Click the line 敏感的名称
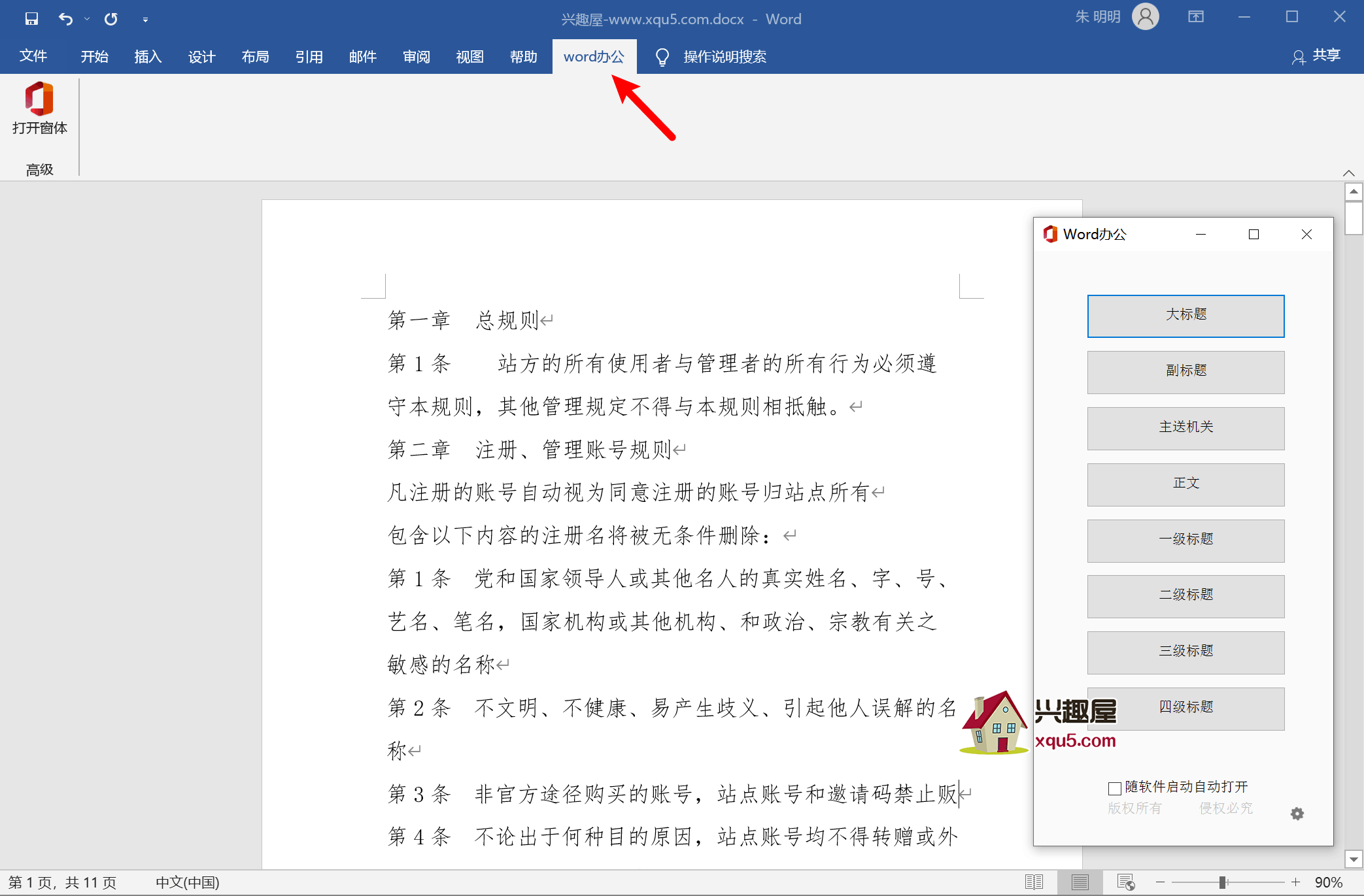Image resolution: width=1364 pixels, height=896 pixels. pyautogui.click(x=441, y=665)
